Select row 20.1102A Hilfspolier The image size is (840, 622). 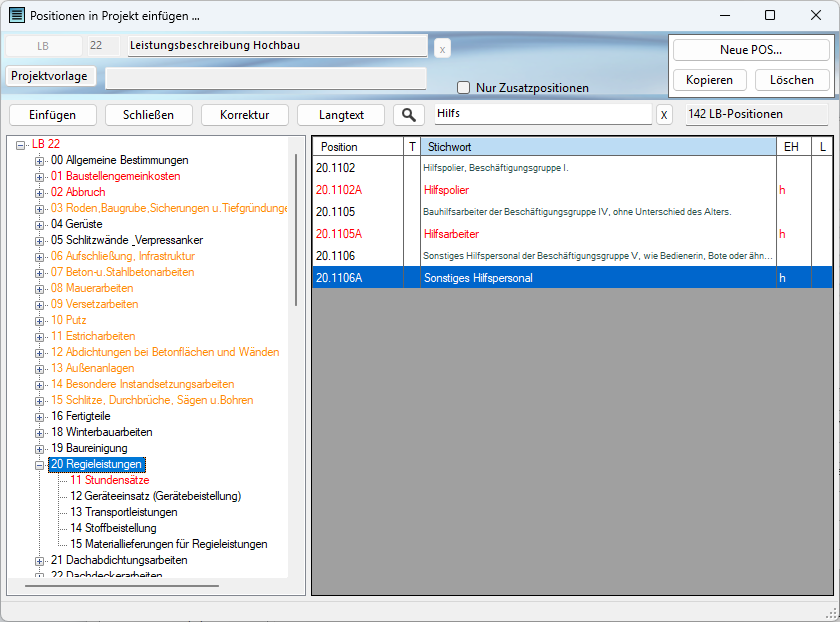click(445, 190)
